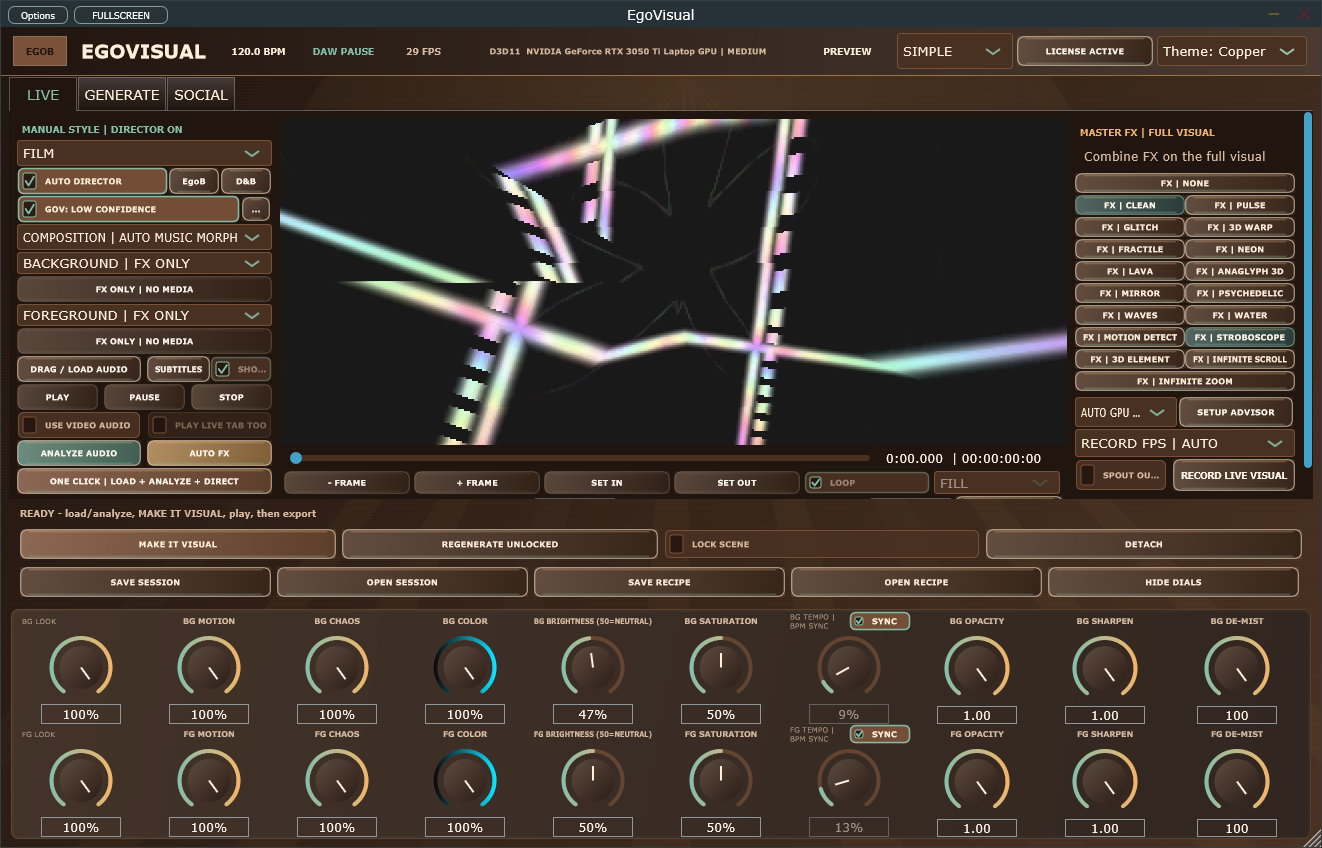1322x848 pixels.
Task: Toggle the Auto Director checkbox
Action: pos(30,181)
